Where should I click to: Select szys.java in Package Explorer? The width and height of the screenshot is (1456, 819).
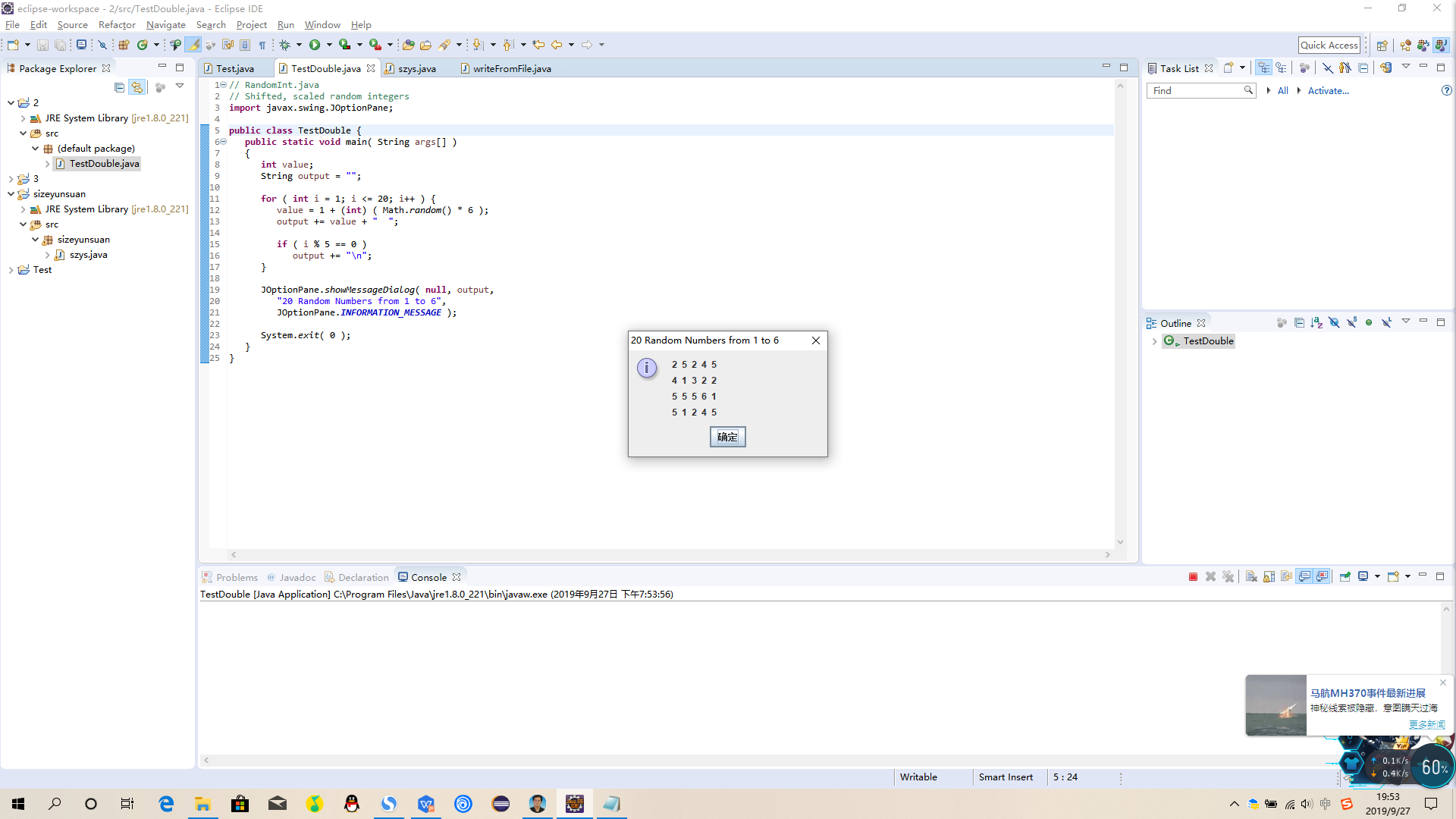88,255
